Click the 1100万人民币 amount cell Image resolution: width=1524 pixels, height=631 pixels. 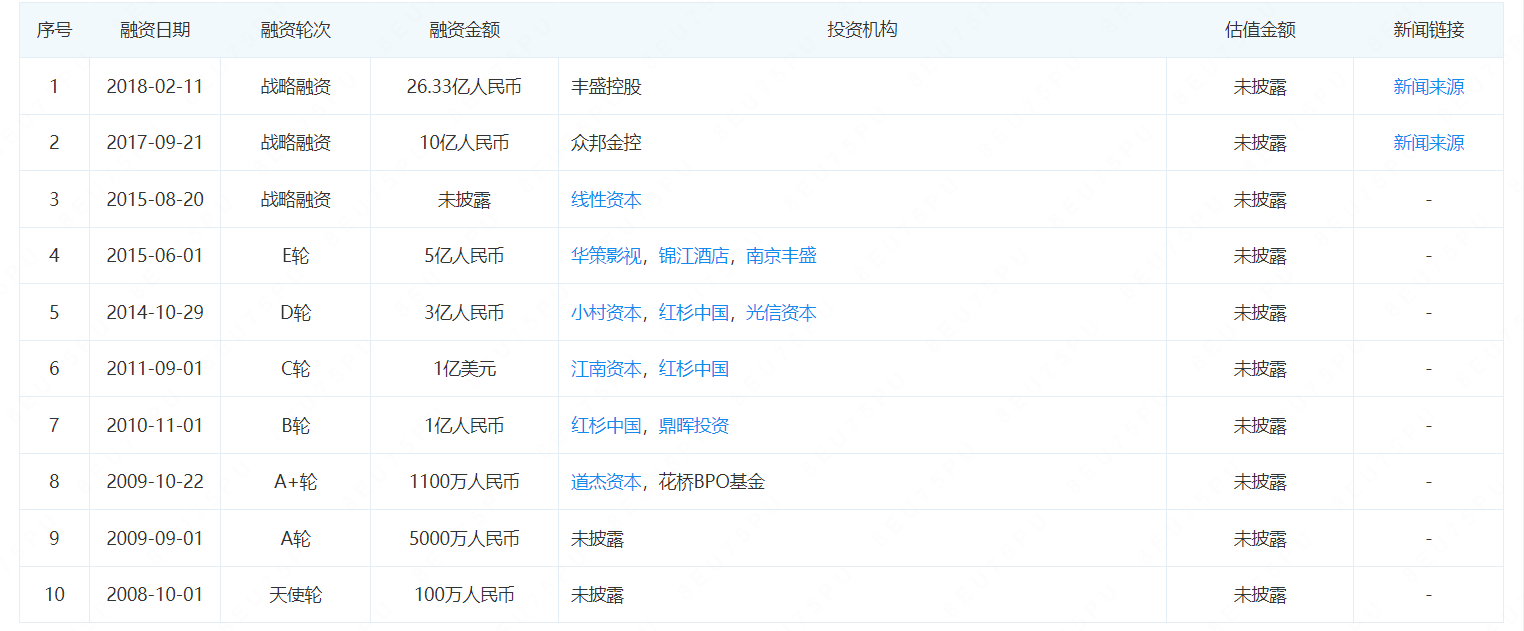pos(464,482)
